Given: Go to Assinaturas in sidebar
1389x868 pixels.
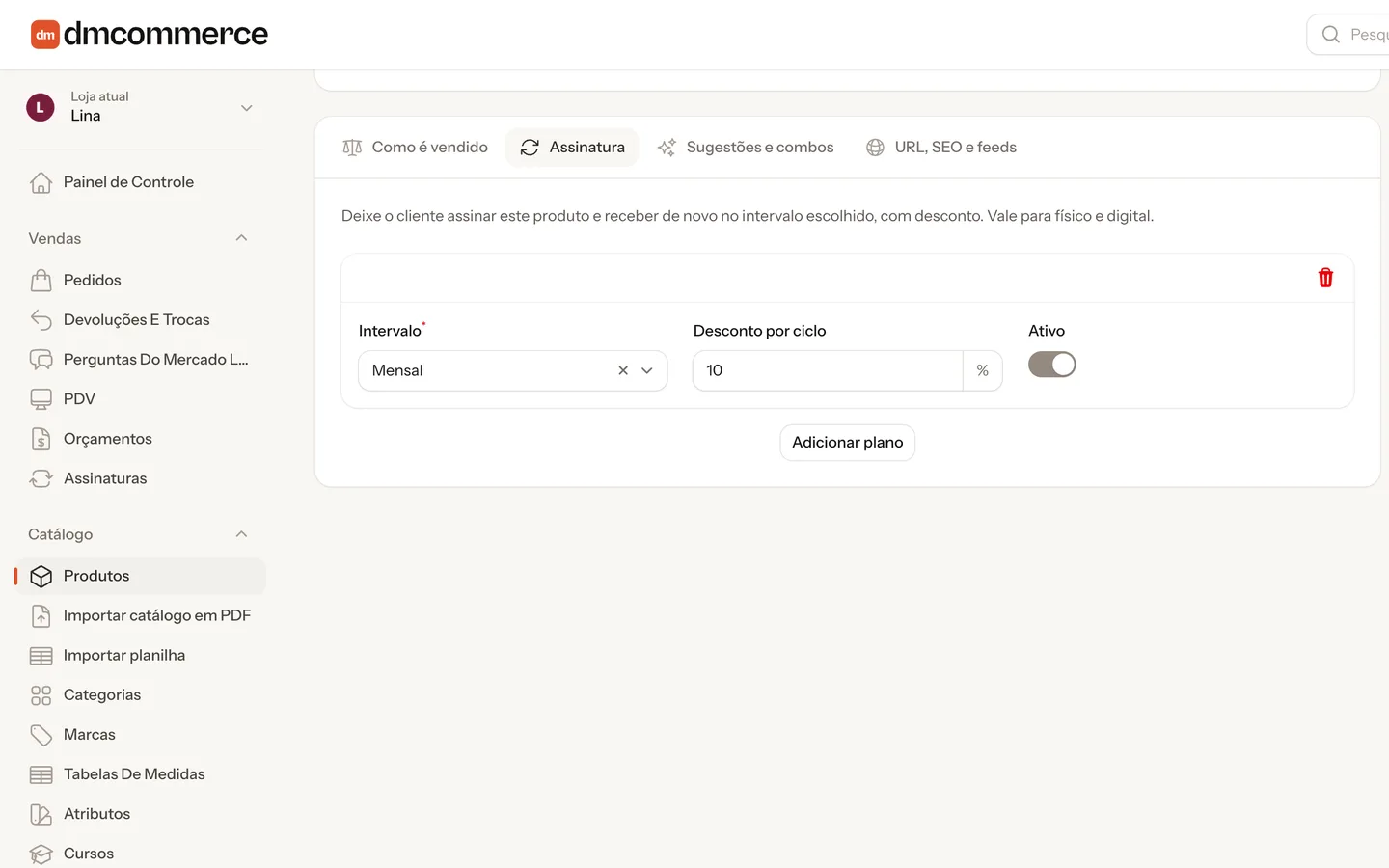Looking at the screenshot, I should (141, 478).
